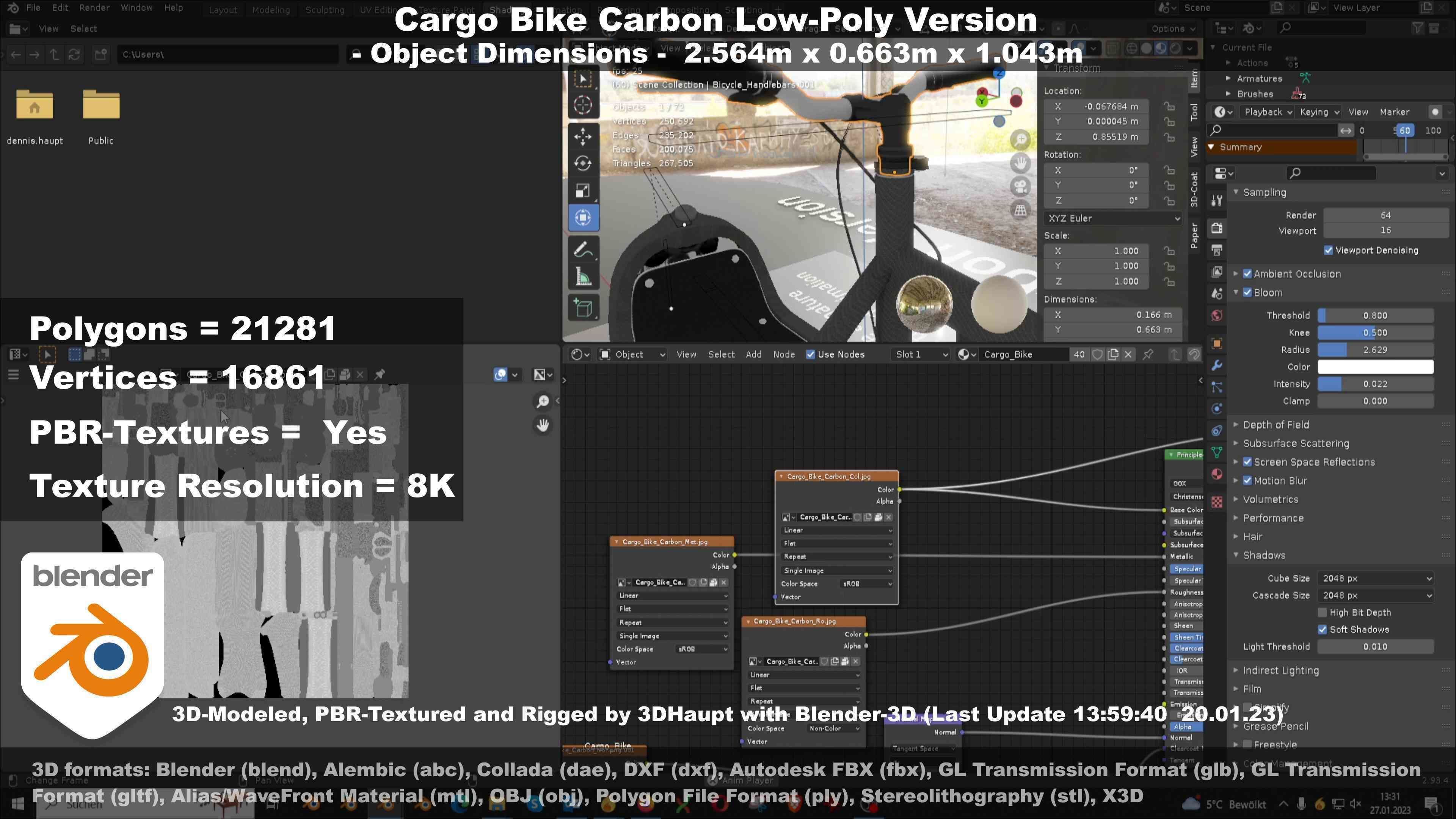Image resolution: width=1456 pixels, height=819 pixels.
Task: Create new folder in file browser
Action: tap(100, 55)
